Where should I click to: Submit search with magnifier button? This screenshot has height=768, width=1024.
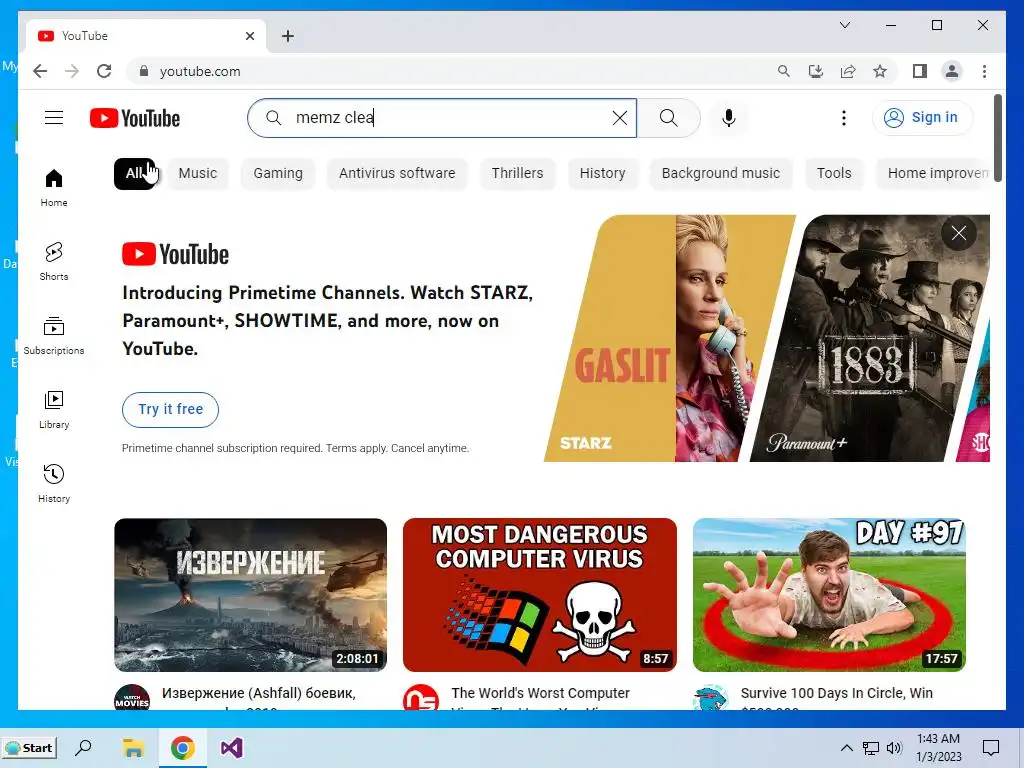669,118
